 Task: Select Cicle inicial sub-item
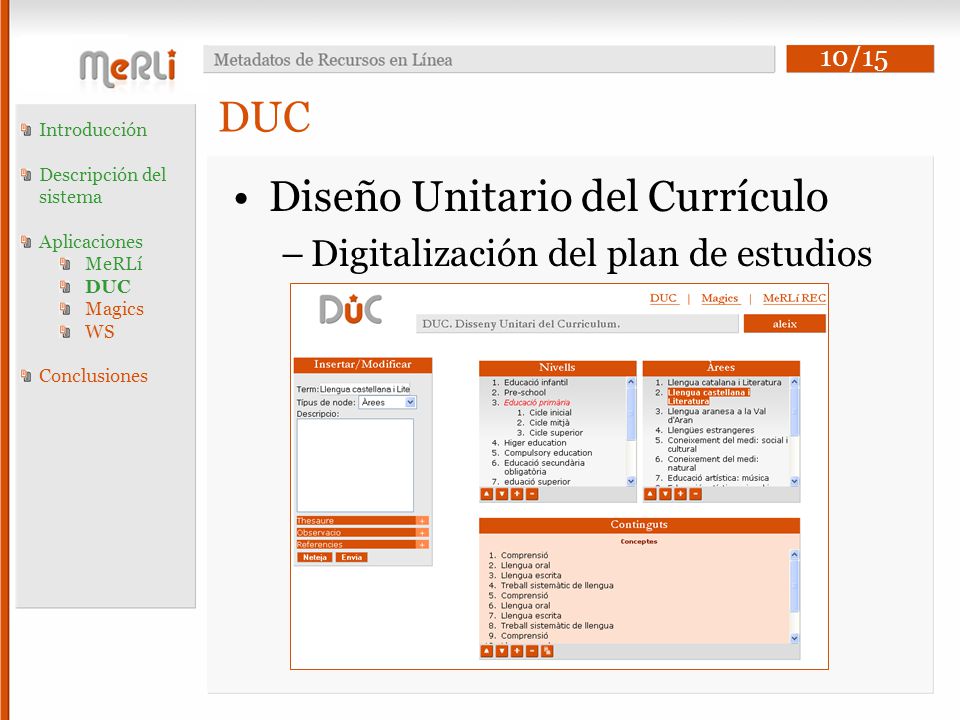pos(550,413)
